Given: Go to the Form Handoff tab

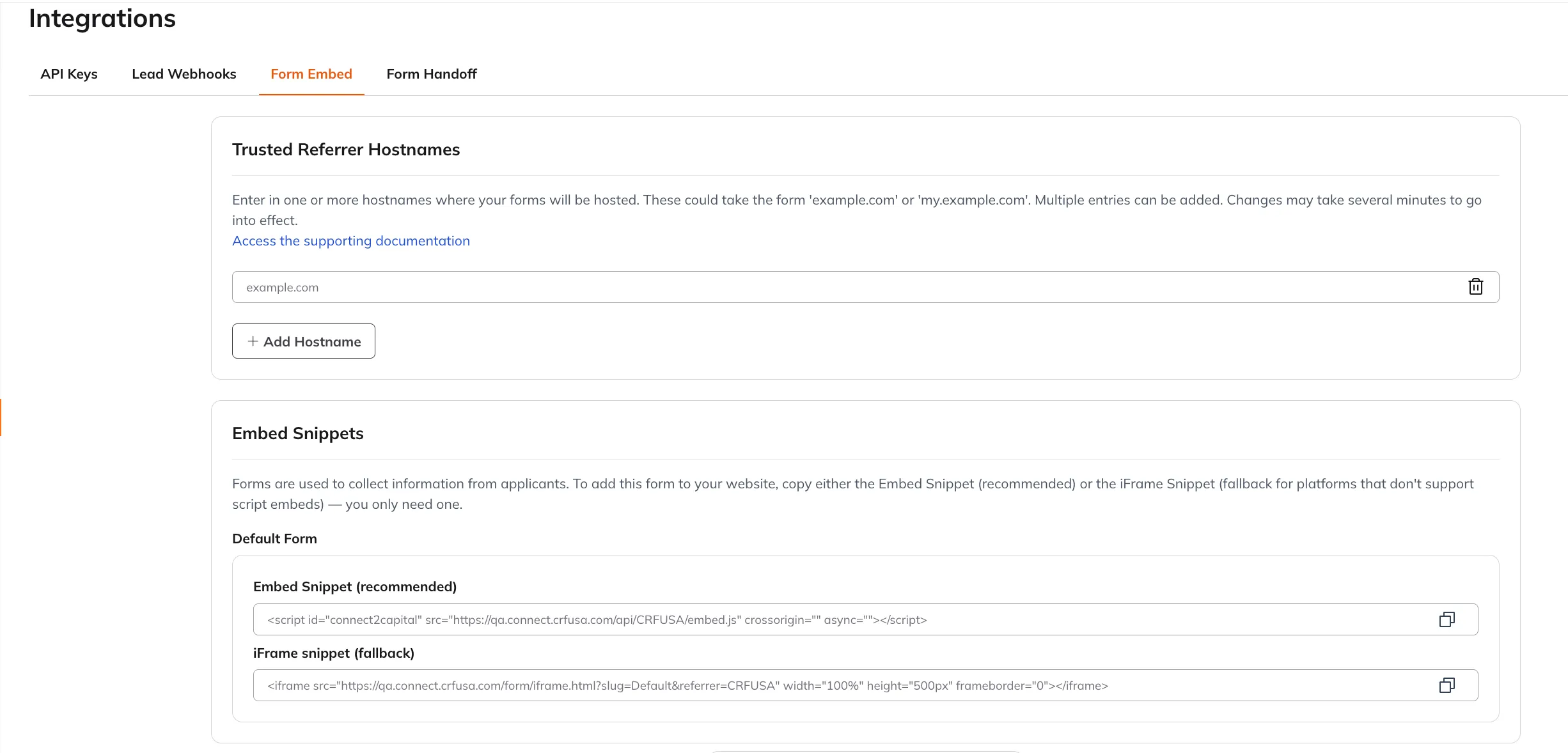Looking at the screenshot, I should [x=432, y=74].
